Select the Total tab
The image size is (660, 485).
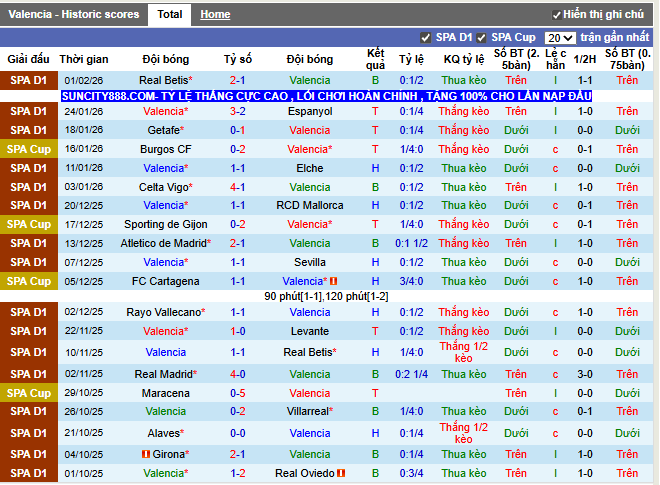click(x=170, y=15)
